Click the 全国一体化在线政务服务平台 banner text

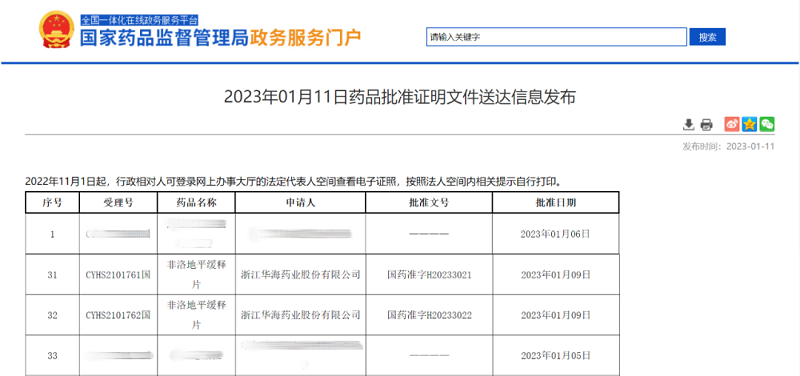point(139,20)
